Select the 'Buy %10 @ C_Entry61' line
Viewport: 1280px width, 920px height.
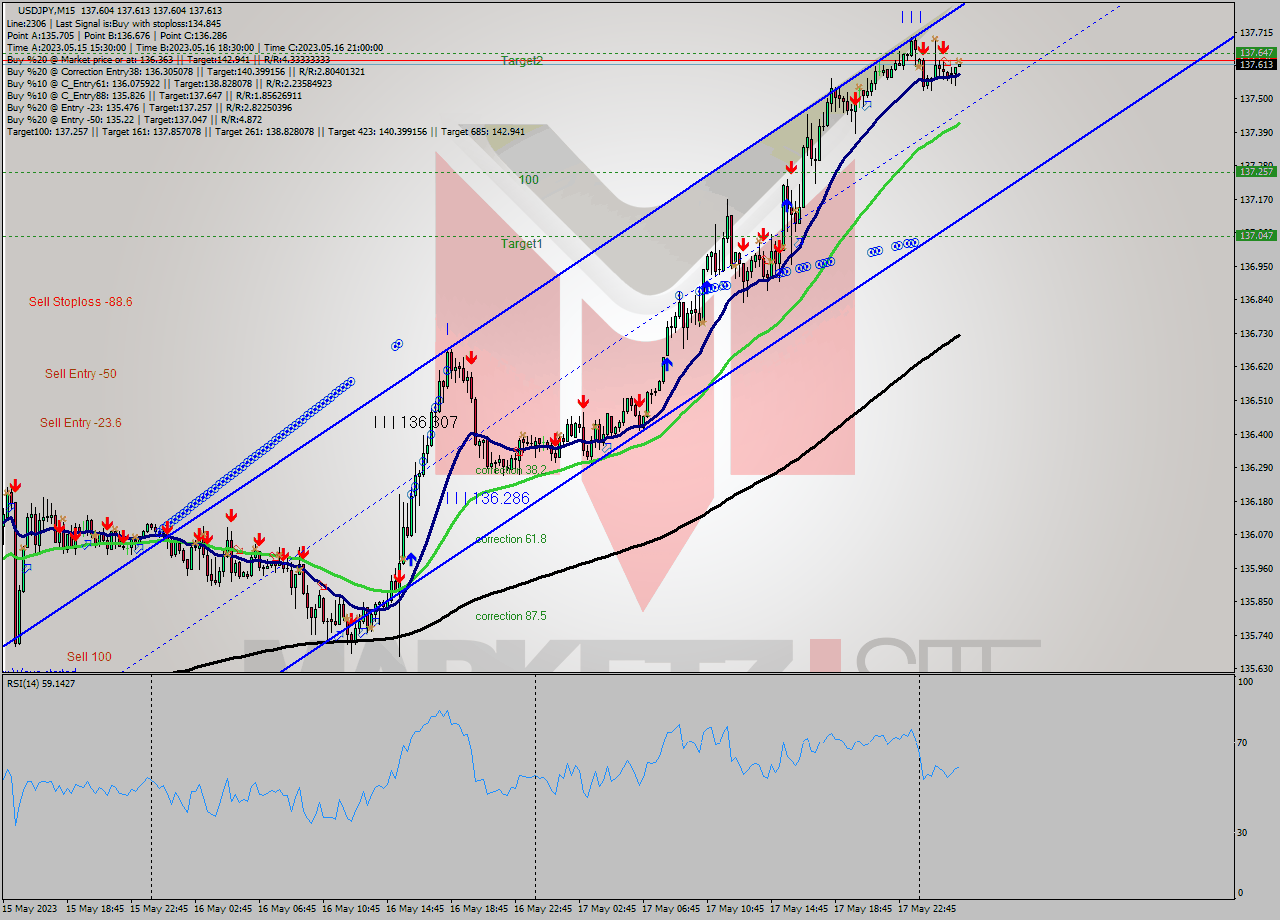pos(169,83)
